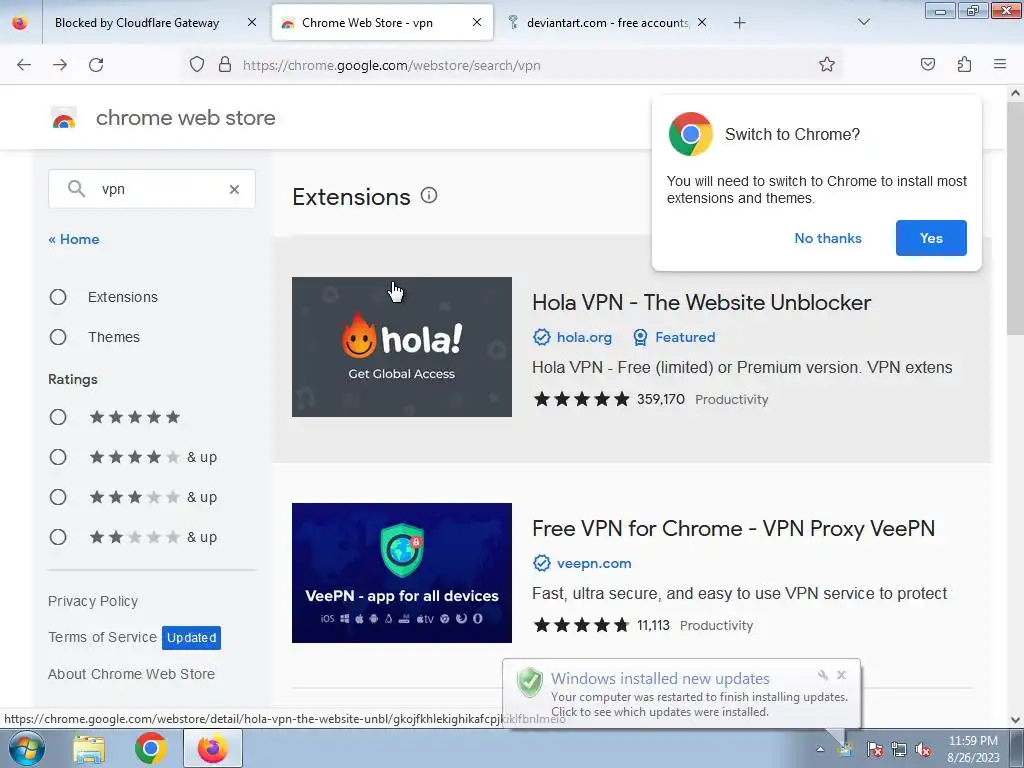Open Free VPN for Chrome VeePN title

pyautogui.click(x=733, y=528)
